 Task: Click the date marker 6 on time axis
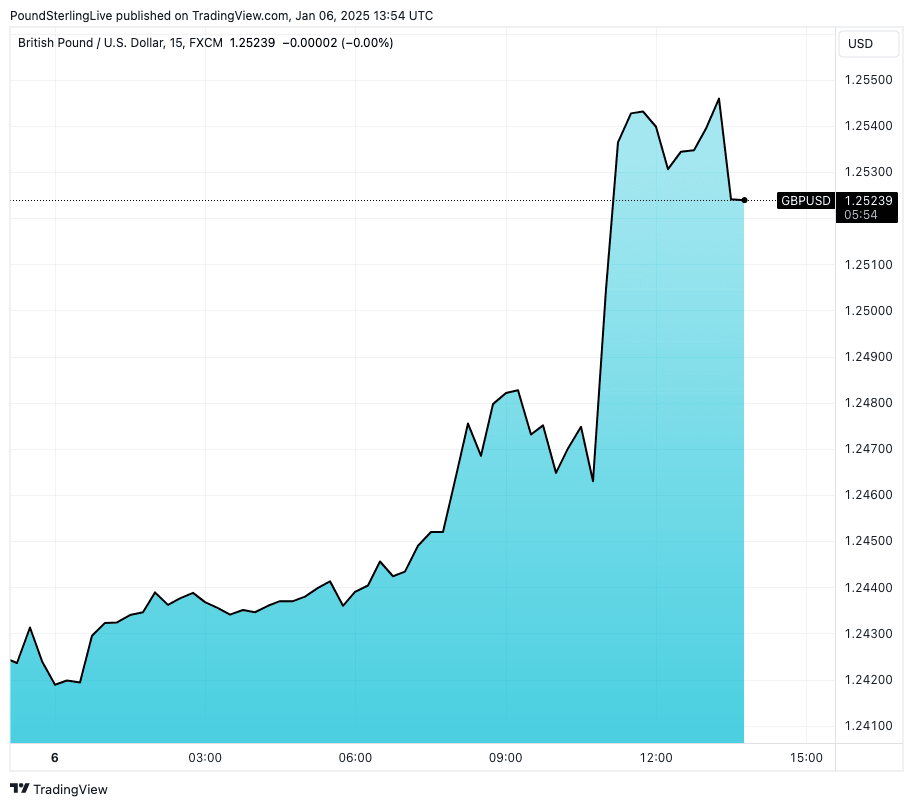pos(55,758)
